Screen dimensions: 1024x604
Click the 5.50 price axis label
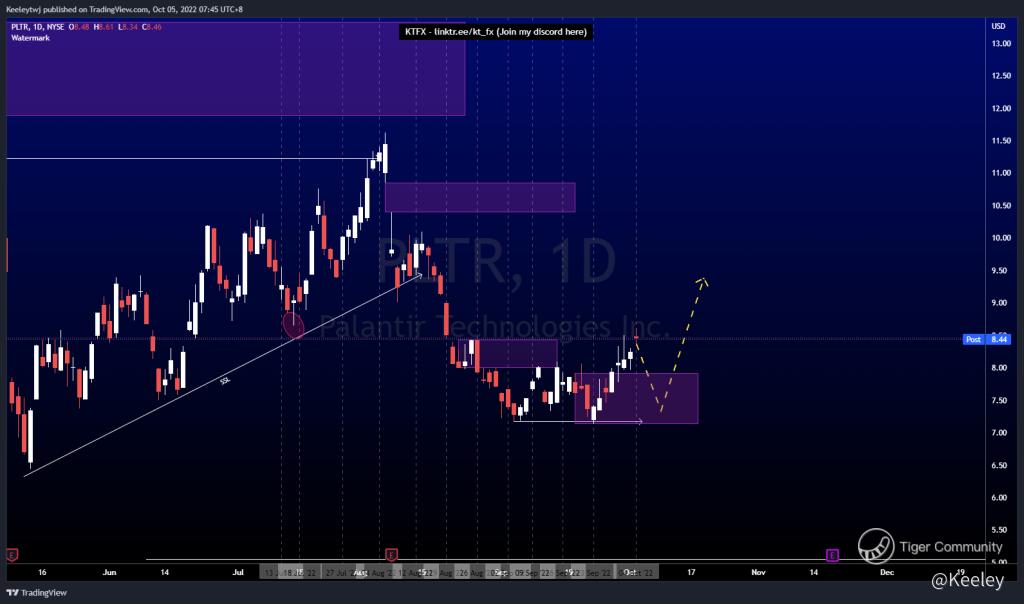click(x=999, y=530)
